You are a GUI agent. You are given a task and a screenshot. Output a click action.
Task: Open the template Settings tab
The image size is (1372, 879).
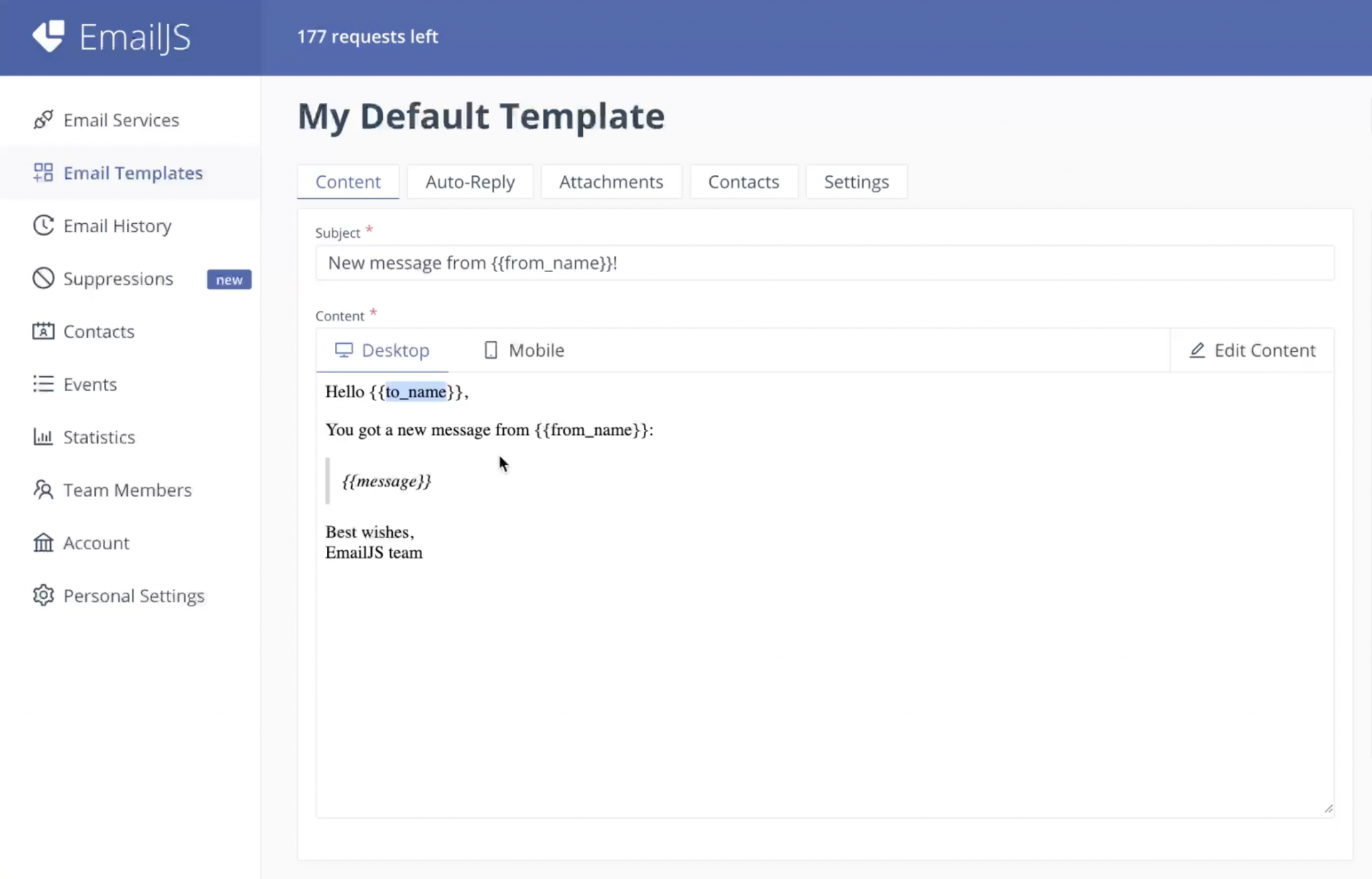tap(856, 181)
